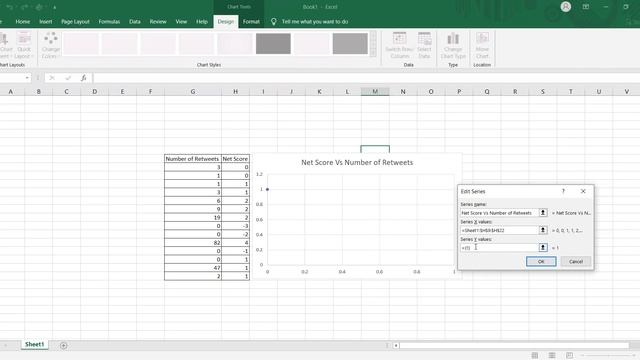
Task: Open the Customize Quick Access Toolbar arrow
Action: coord(54,7)
